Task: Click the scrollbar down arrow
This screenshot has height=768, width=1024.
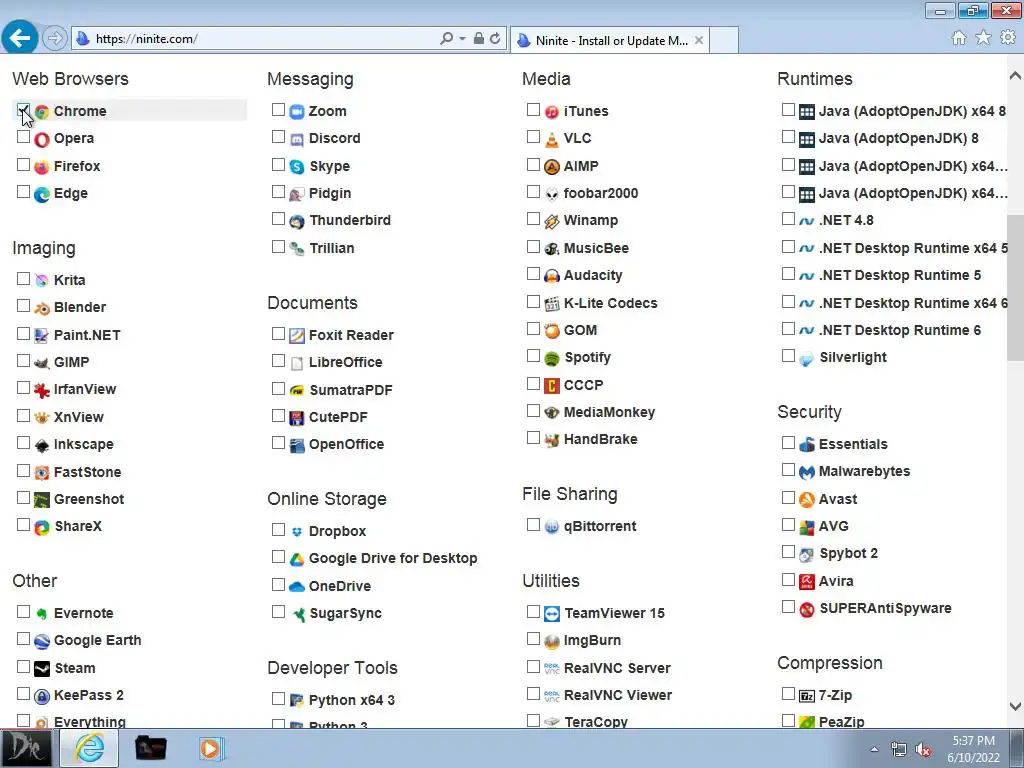Action: (1015, 707)
